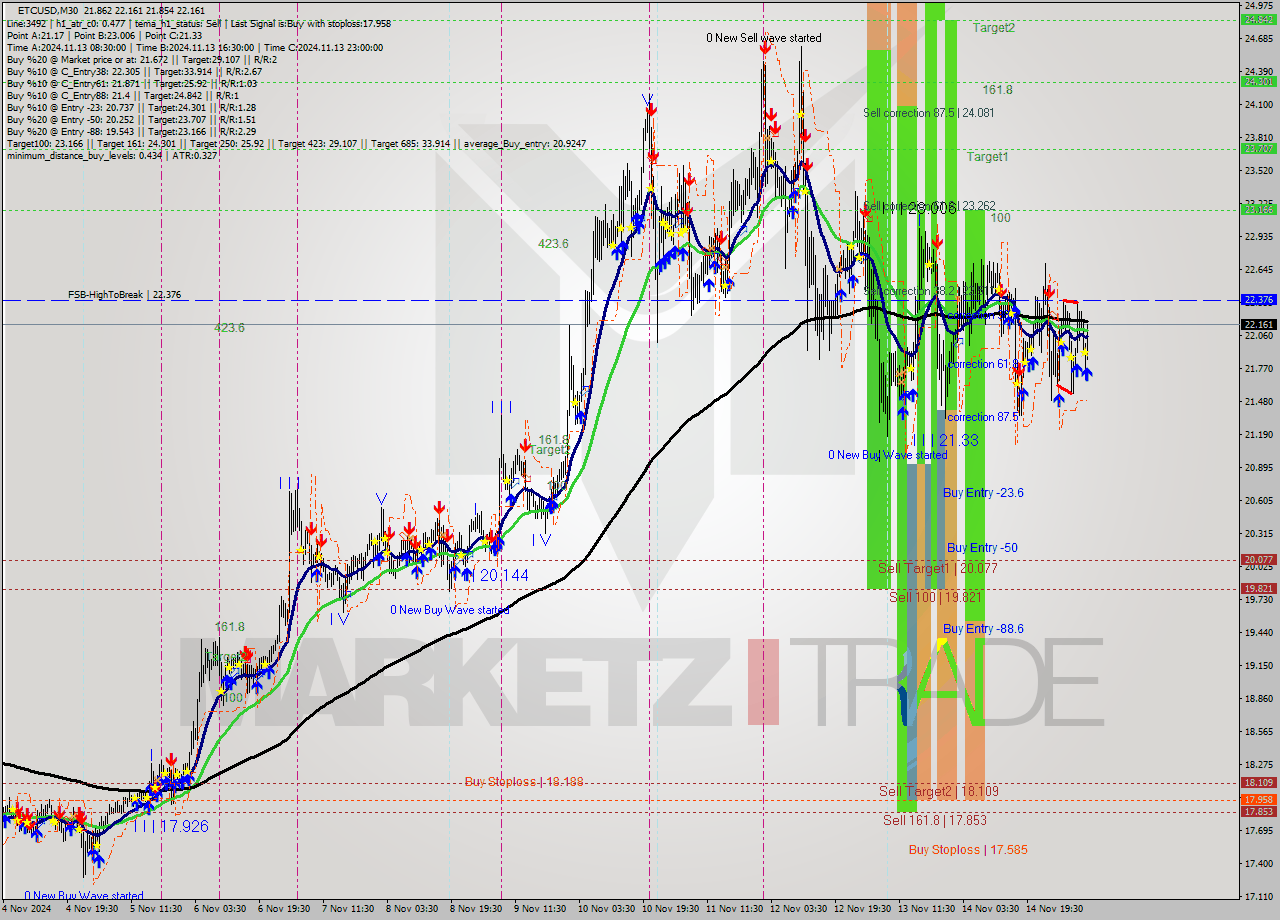Click the 20.605 price scale value
The width and height of the screenshot is (1280, 920).
pos(1258,501)
